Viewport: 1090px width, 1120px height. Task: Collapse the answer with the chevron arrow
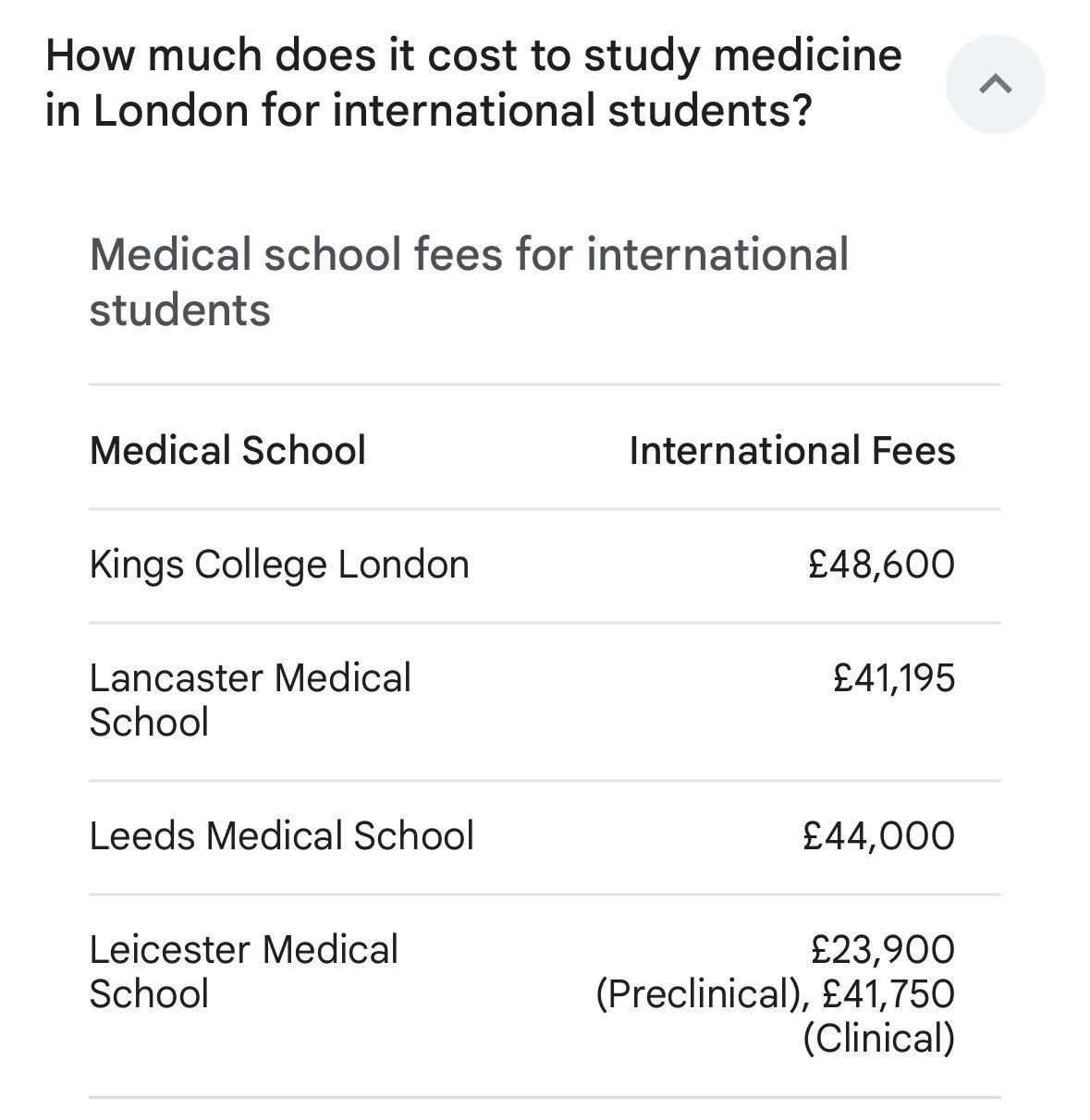(x=995, y=85)
